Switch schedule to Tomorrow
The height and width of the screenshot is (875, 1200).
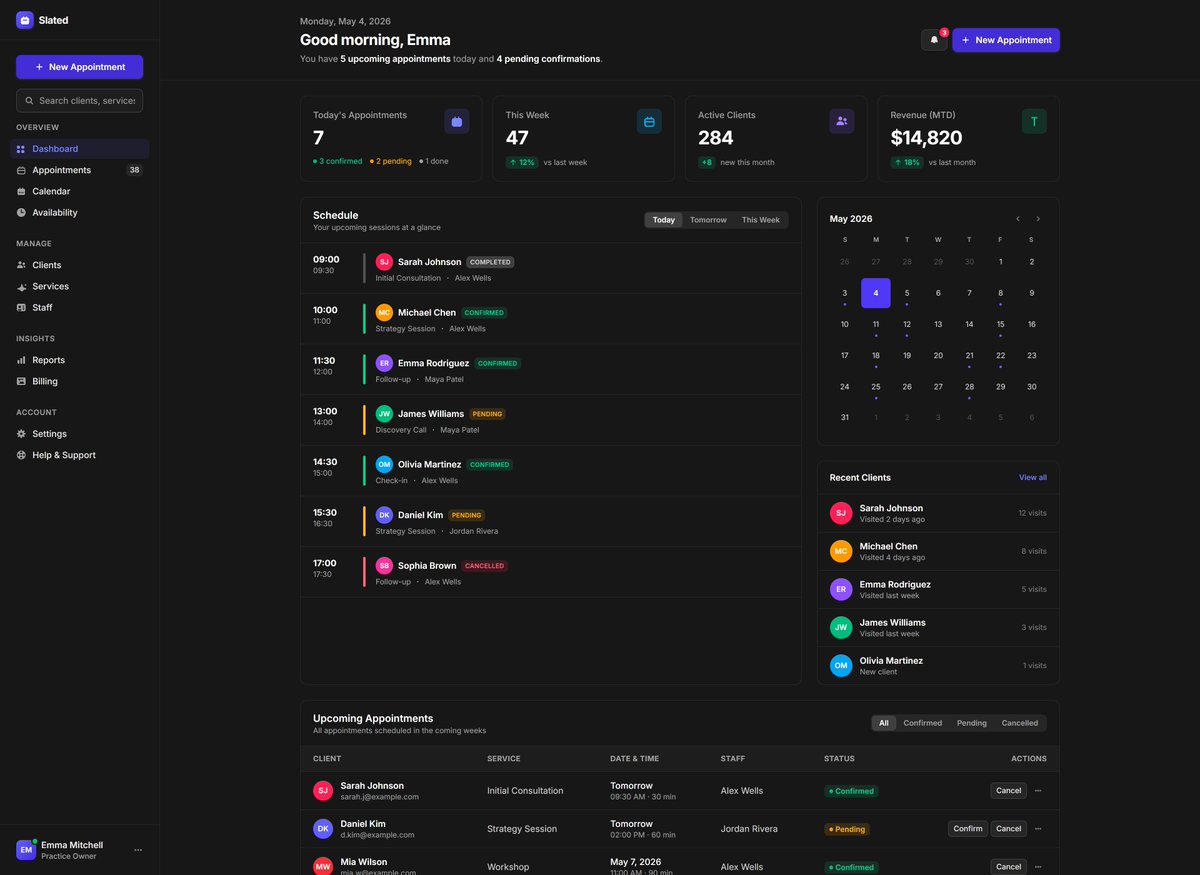[708, 220]
